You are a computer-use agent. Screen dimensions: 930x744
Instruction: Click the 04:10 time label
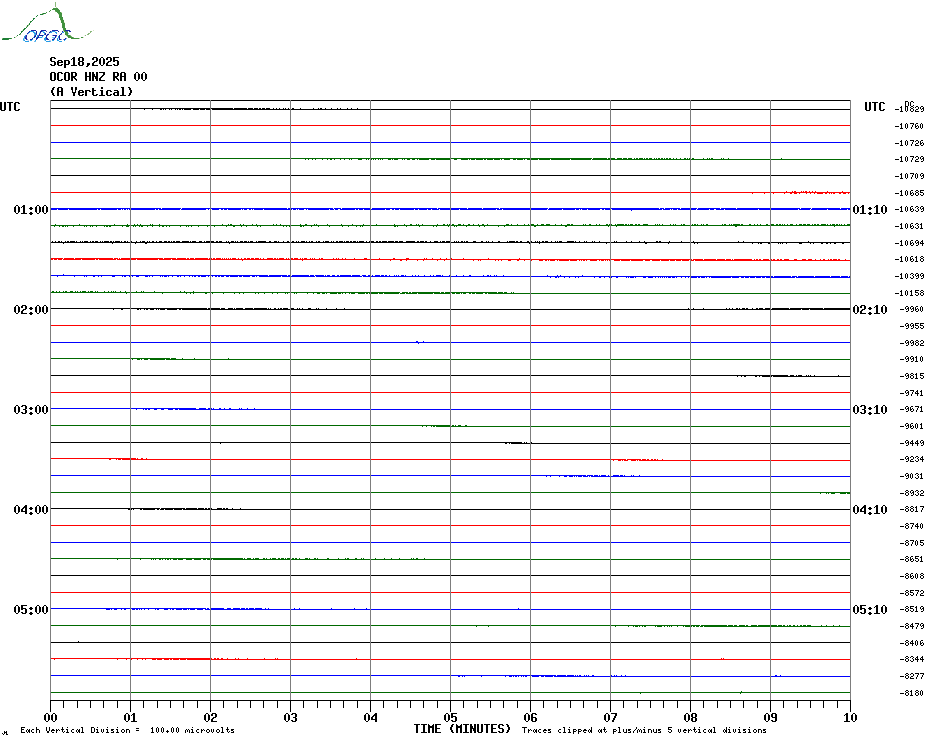[x=870, y=510]
